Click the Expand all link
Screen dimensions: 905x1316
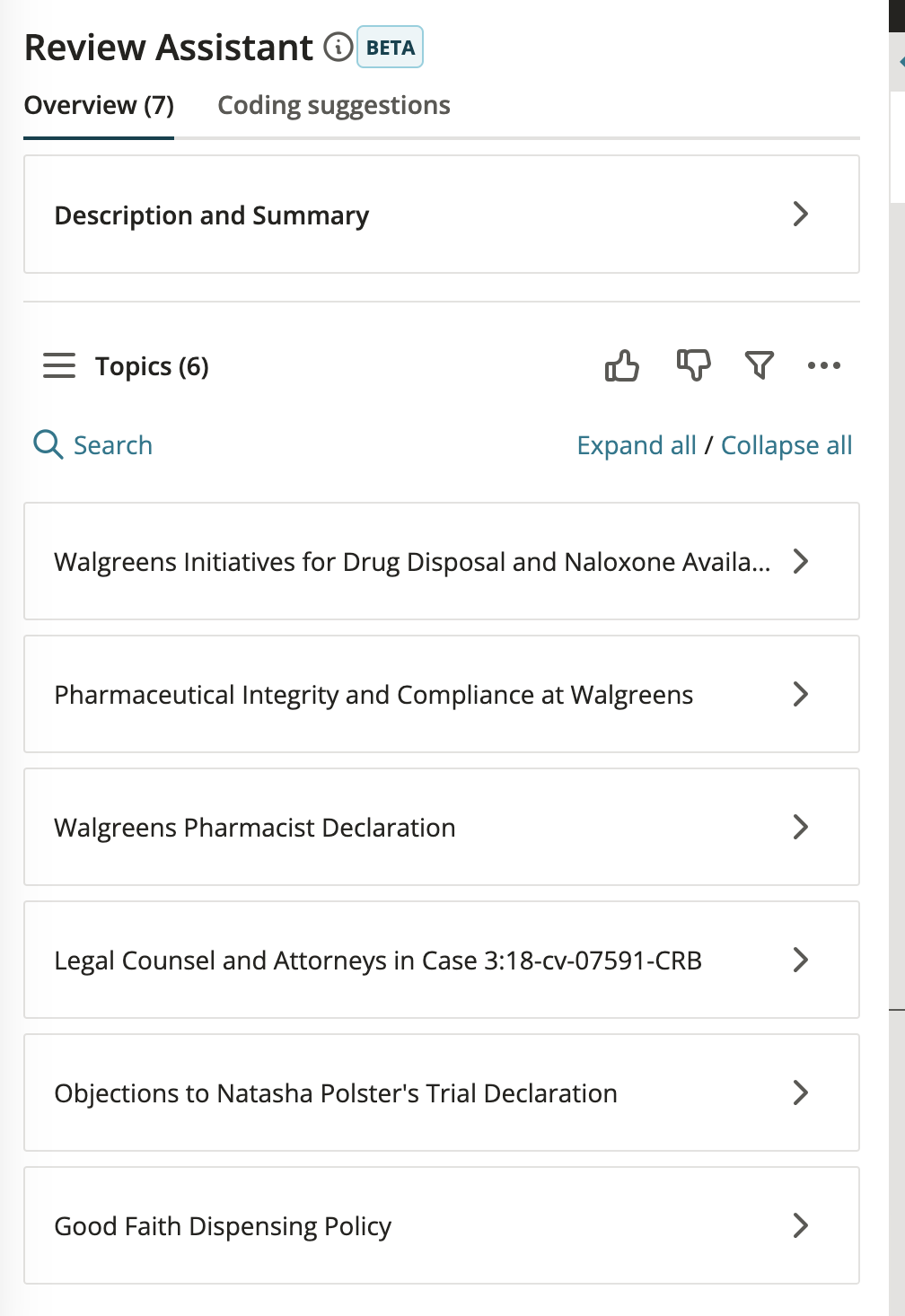tap(637, 445)
